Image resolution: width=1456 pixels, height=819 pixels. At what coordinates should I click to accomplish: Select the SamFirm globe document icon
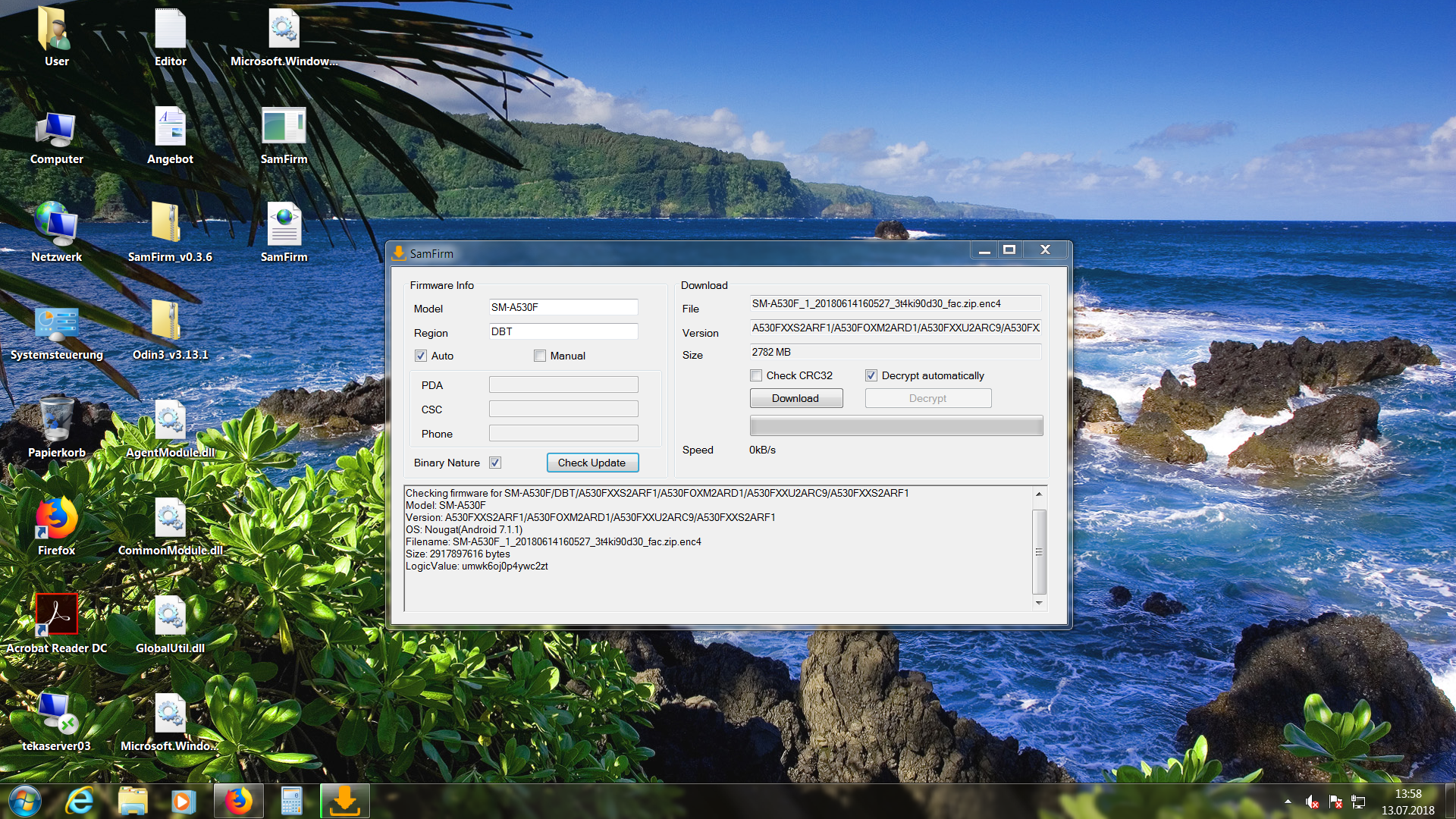click(x=284, y=232)
